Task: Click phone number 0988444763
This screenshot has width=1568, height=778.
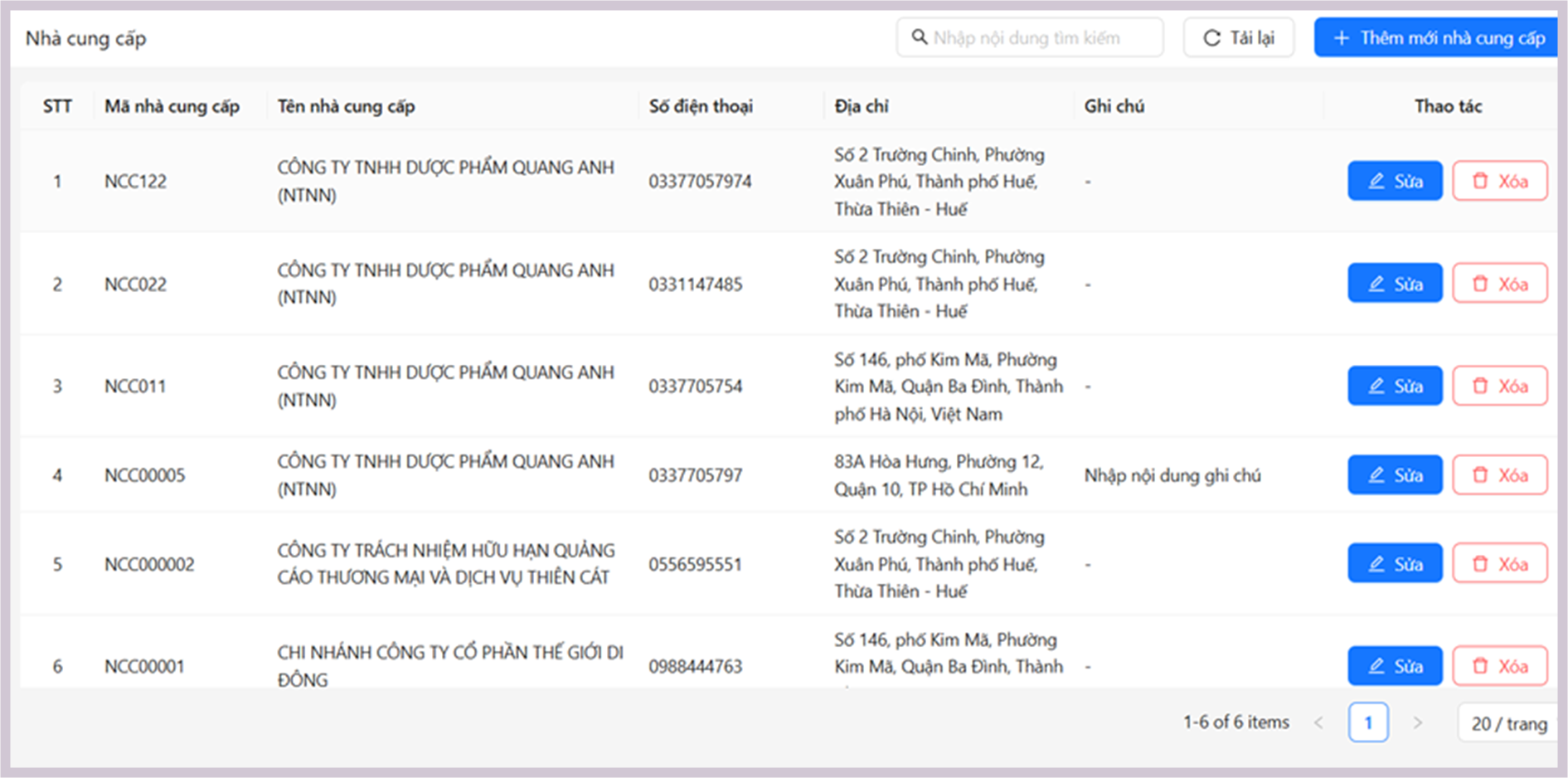Action: click(695, 666)
